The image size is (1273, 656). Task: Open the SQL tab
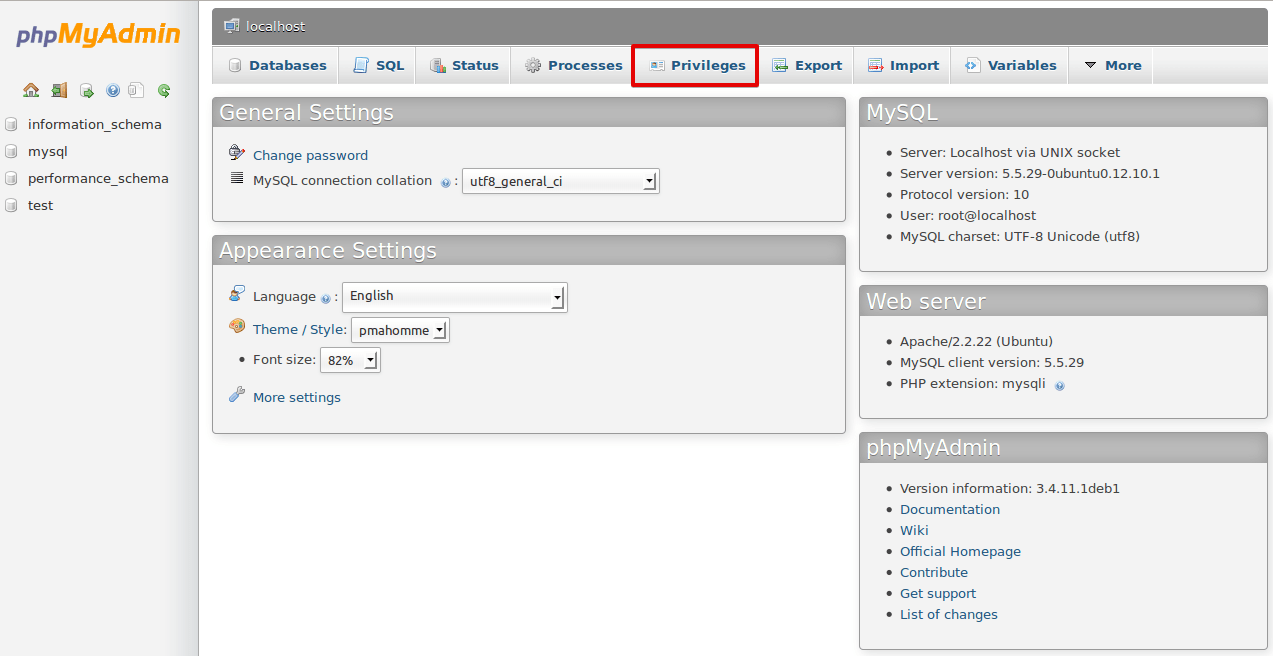(x=378, y=65)
